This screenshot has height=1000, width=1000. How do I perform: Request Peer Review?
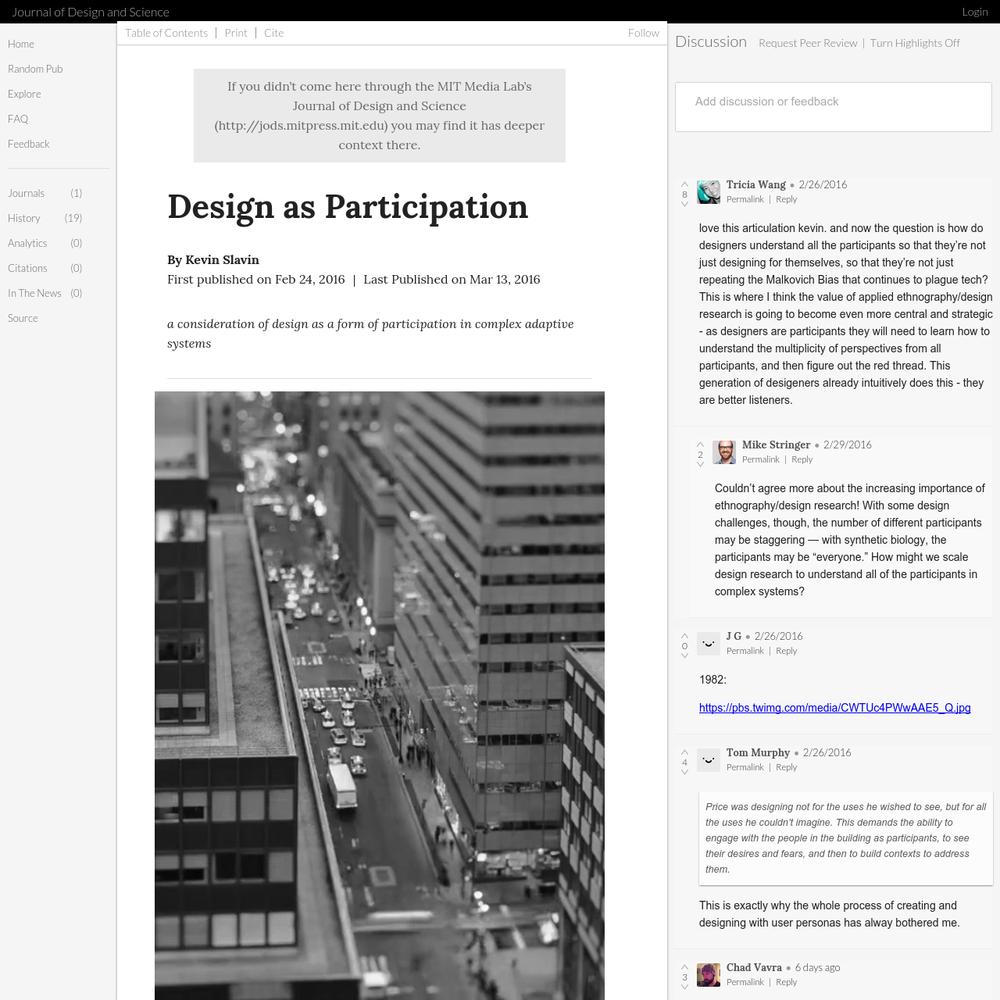(x=807, y=43)
